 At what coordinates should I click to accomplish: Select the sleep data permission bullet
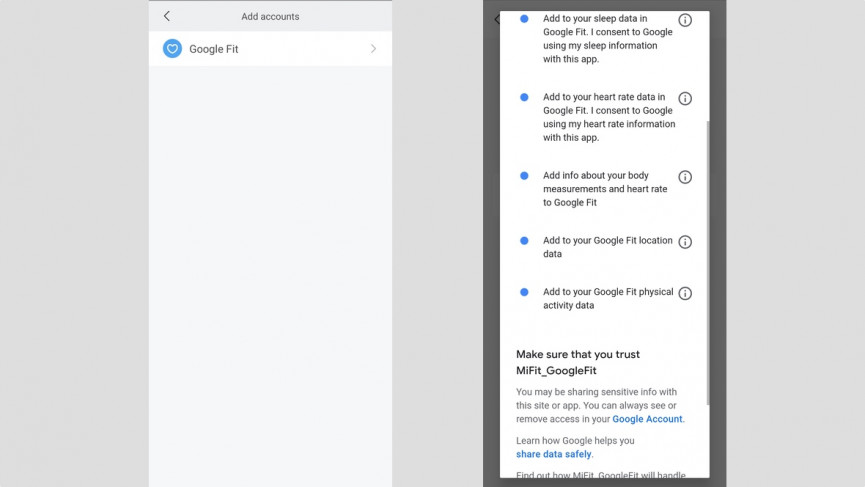(524, 19)
